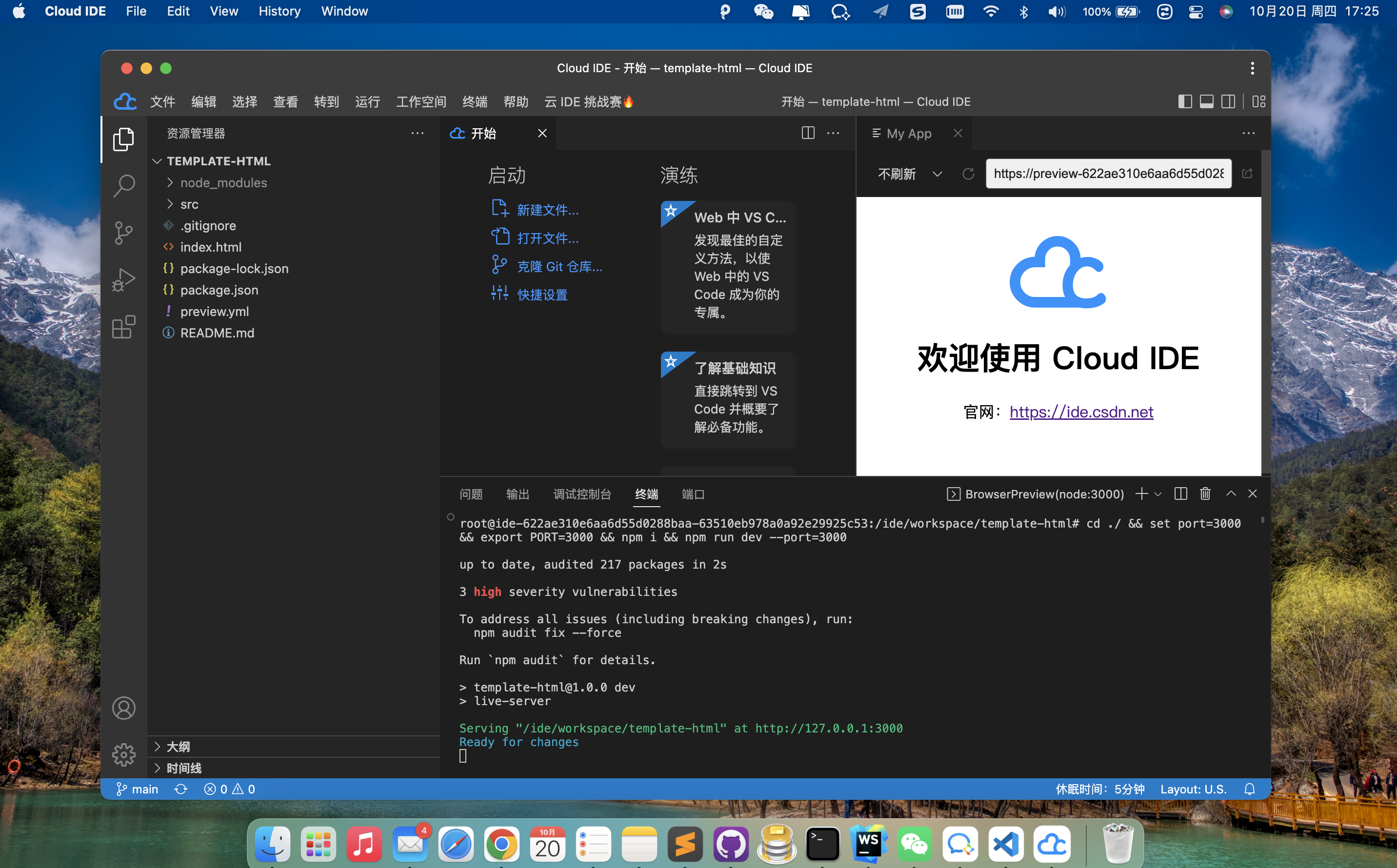Split the 开始 editor to the right
The height and width of the screenshot is (868, 1397).
(808, 133)
